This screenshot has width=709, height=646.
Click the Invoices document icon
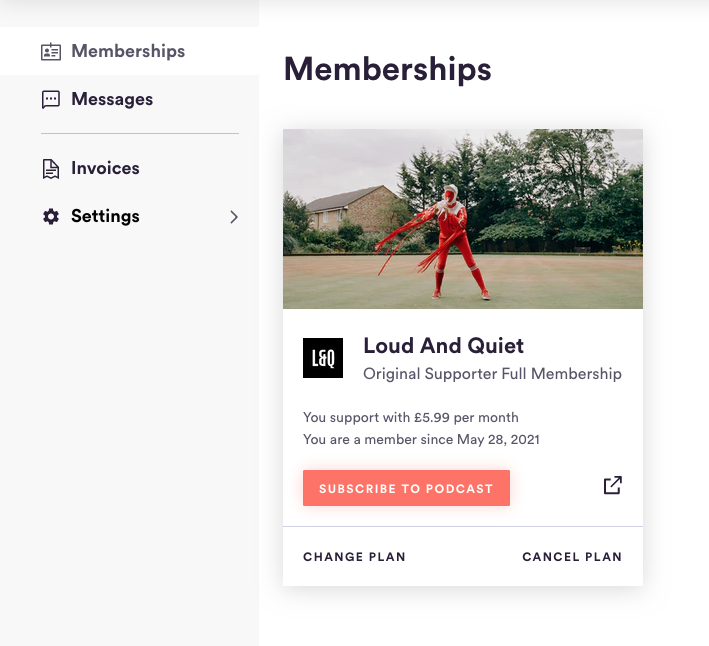pos(51,169)
